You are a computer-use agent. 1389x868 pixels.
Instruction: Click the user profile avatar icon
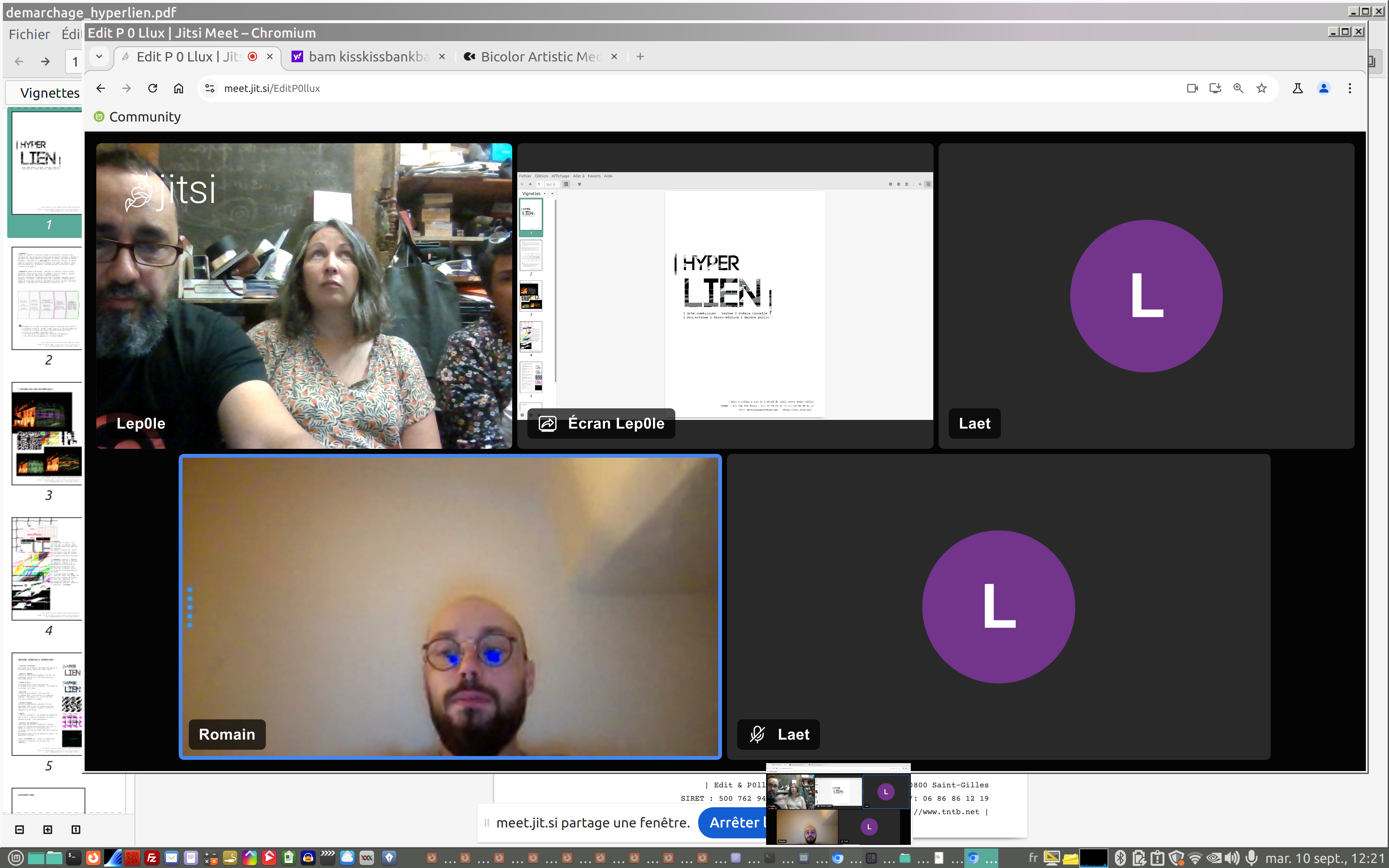(1324, 88)
